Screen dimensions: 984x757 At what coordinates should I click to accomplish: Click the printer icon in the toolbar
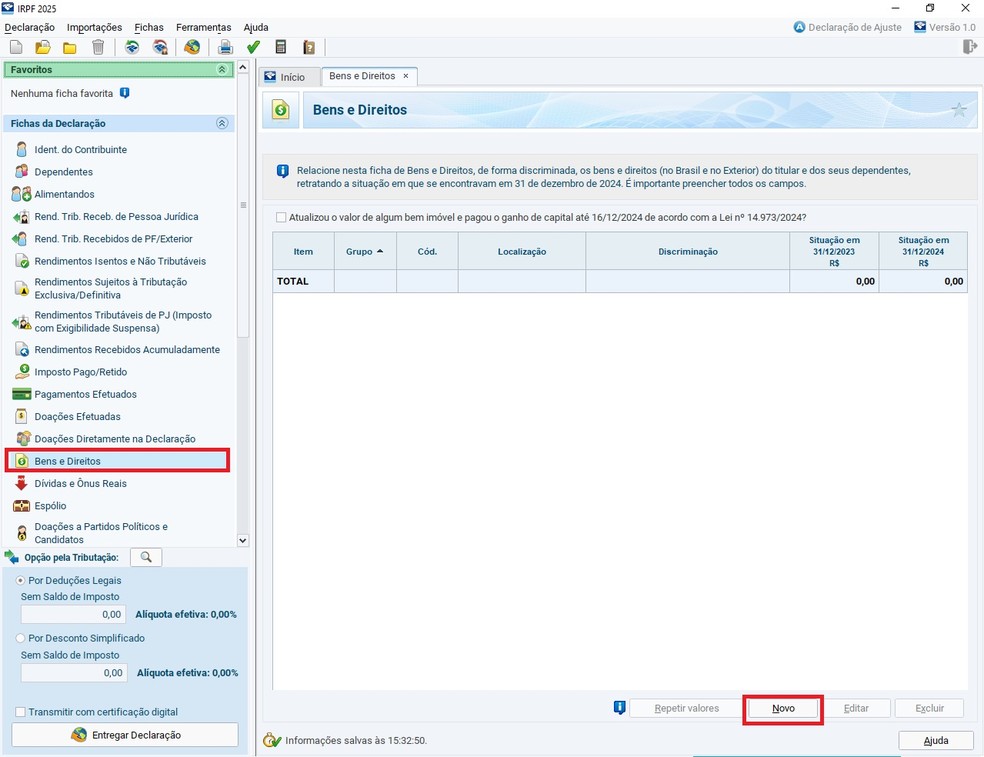[225, 47]
